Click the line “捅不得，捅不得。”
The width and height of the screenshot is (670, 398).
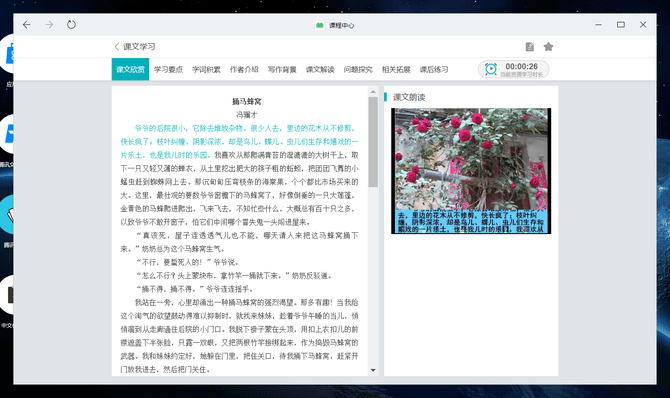[x=194, y=289]
